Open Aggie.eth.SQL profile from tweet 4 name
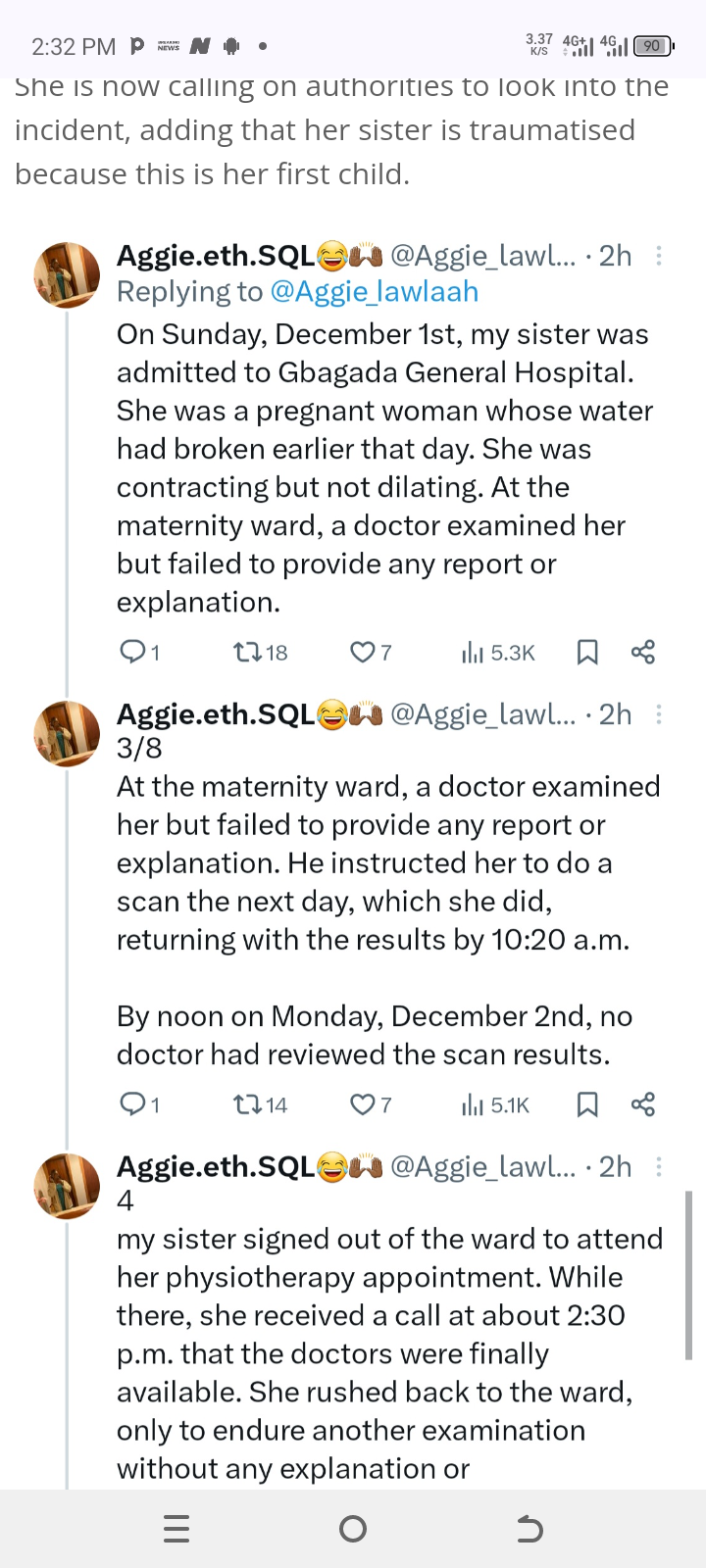 216,1166
